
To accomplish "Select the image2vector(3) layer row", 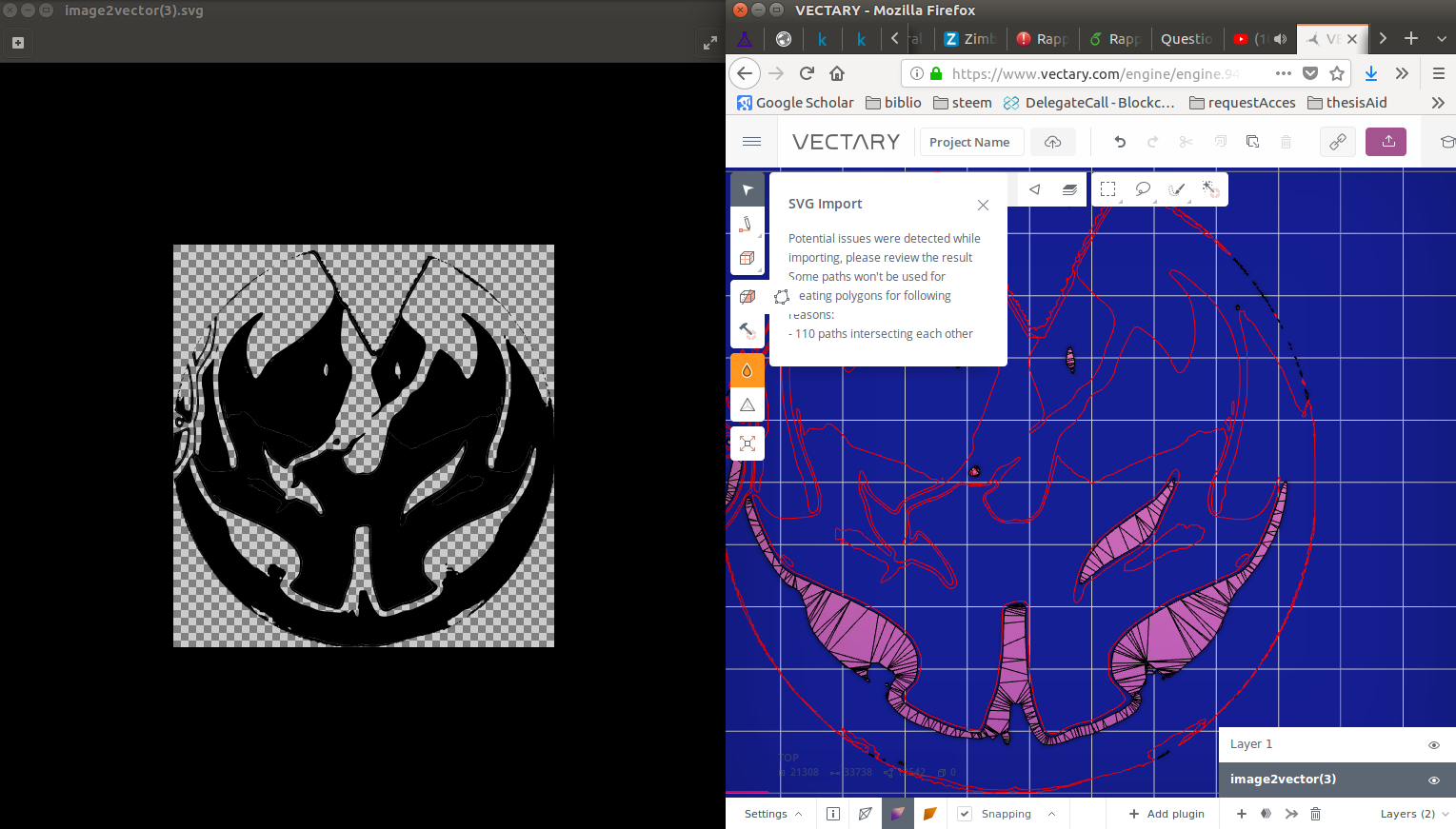I will coord(1337,780).
